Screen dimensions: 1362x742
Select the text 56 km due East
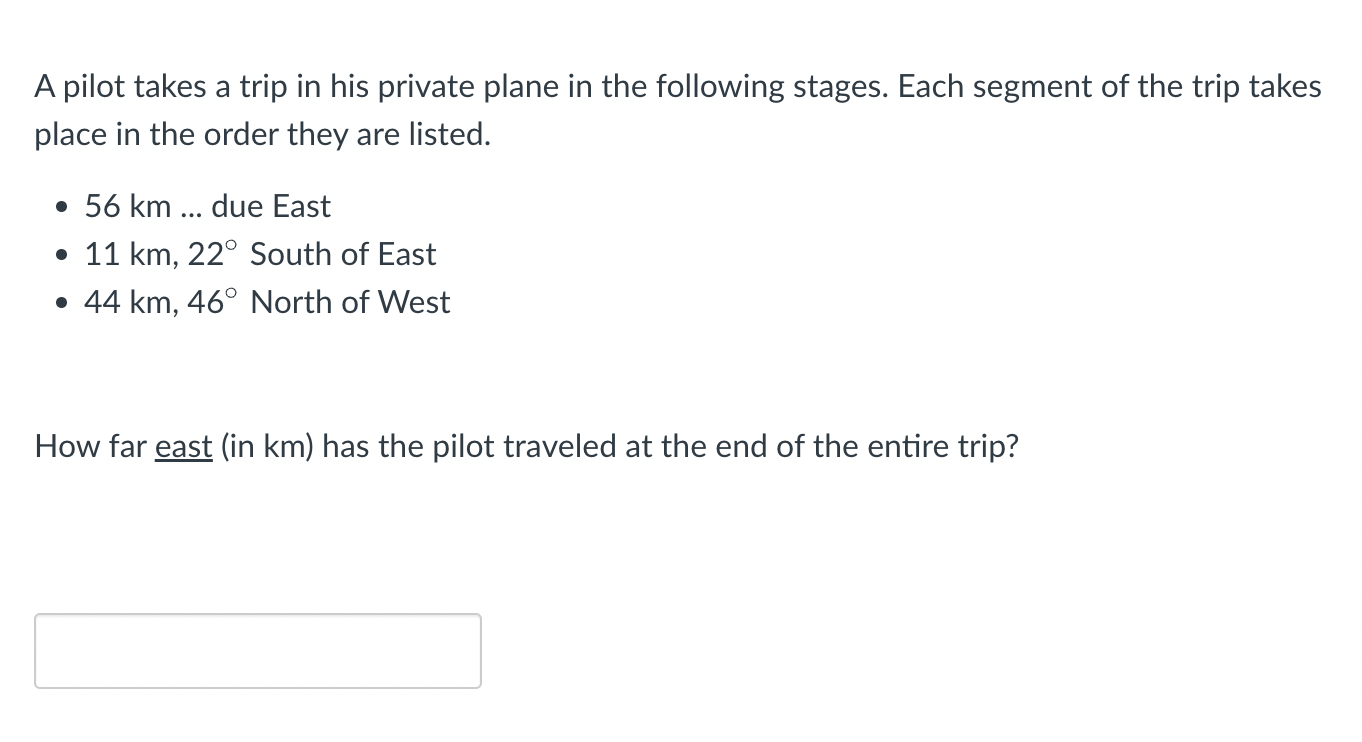pyautogui.click(x=207, y=207)
